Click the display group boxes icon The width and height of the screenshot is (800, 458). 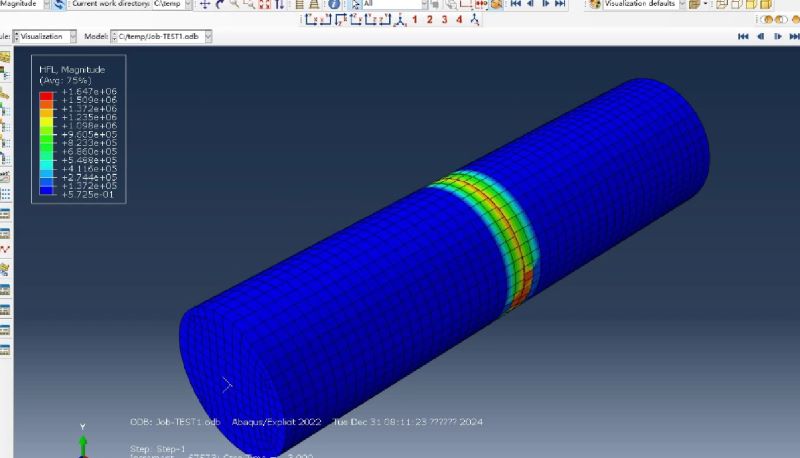[x=694, y=4]
